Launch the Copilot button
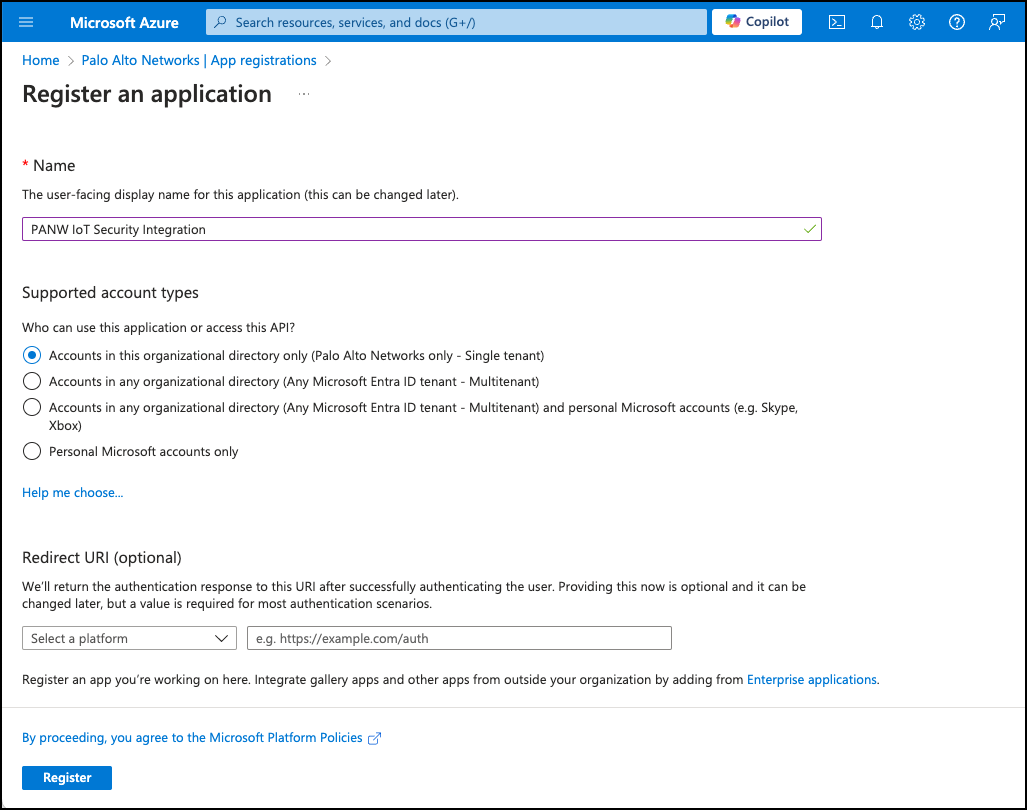The image size is (1027, 810). 757,22
